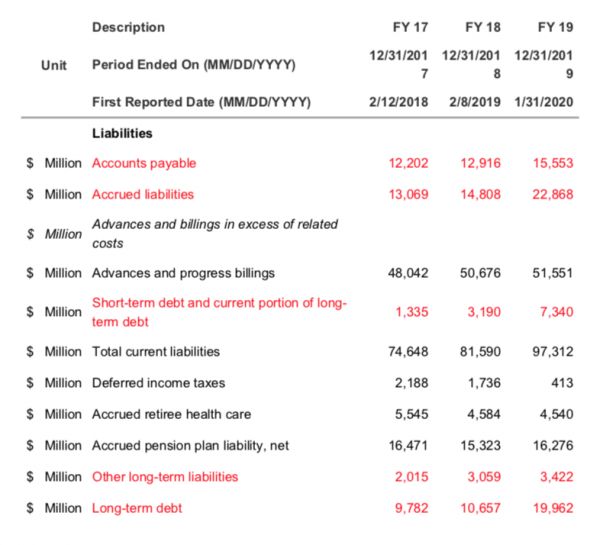The height and width of the screenshot is (545, 600).
Task: Click Long-term debt FY 18 value 10,657
Action: [480, 508]
